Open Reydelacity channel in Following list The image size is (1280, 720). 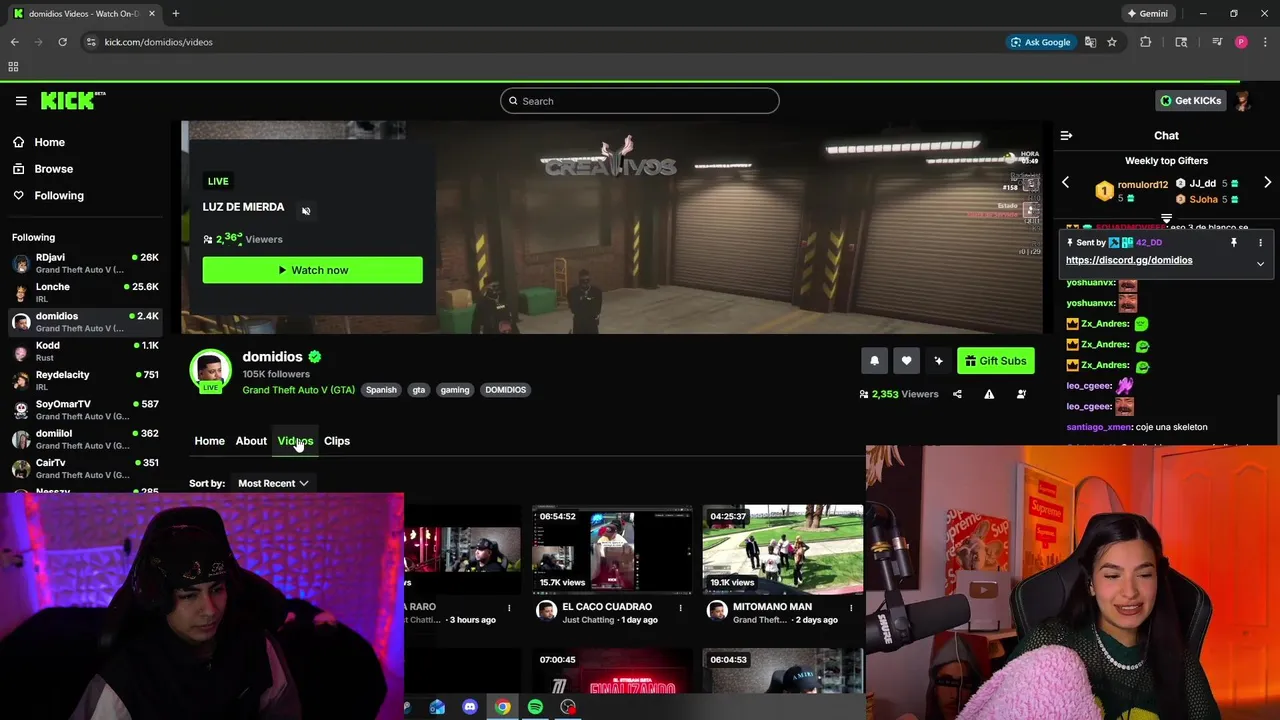85,380
